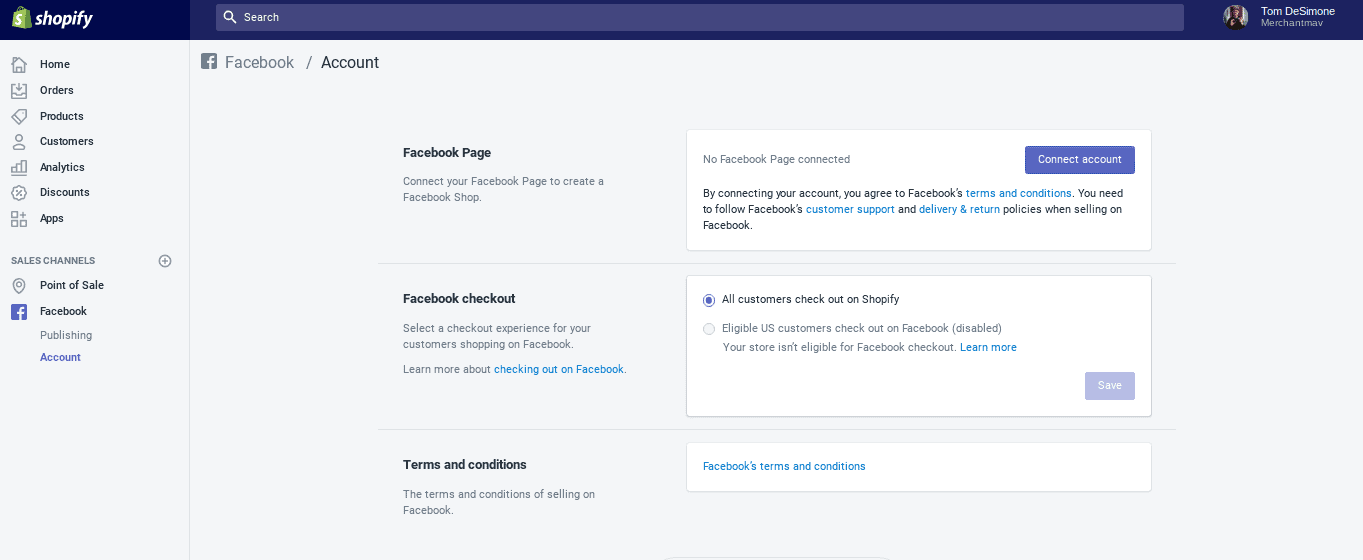
Task: Click the Save button
Action: pyautogui.click(x=1109, y=386)
